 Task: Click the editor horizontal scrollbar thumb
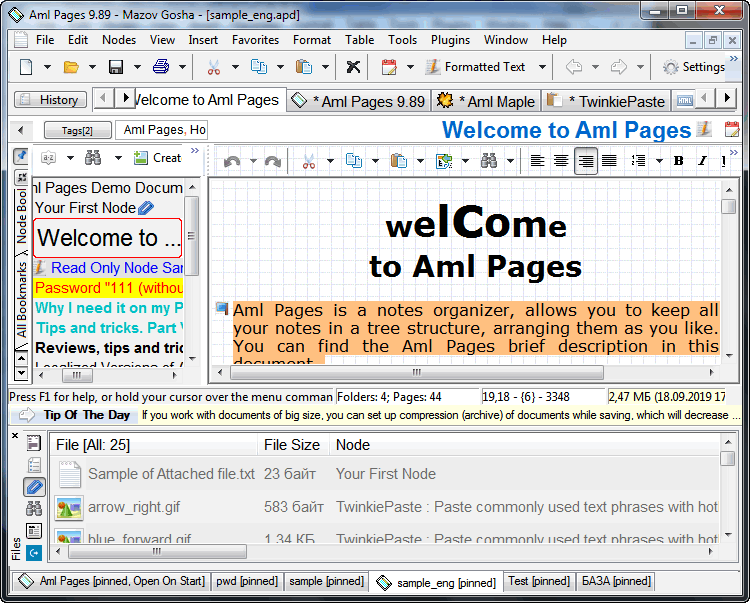[x=417, y=372]
